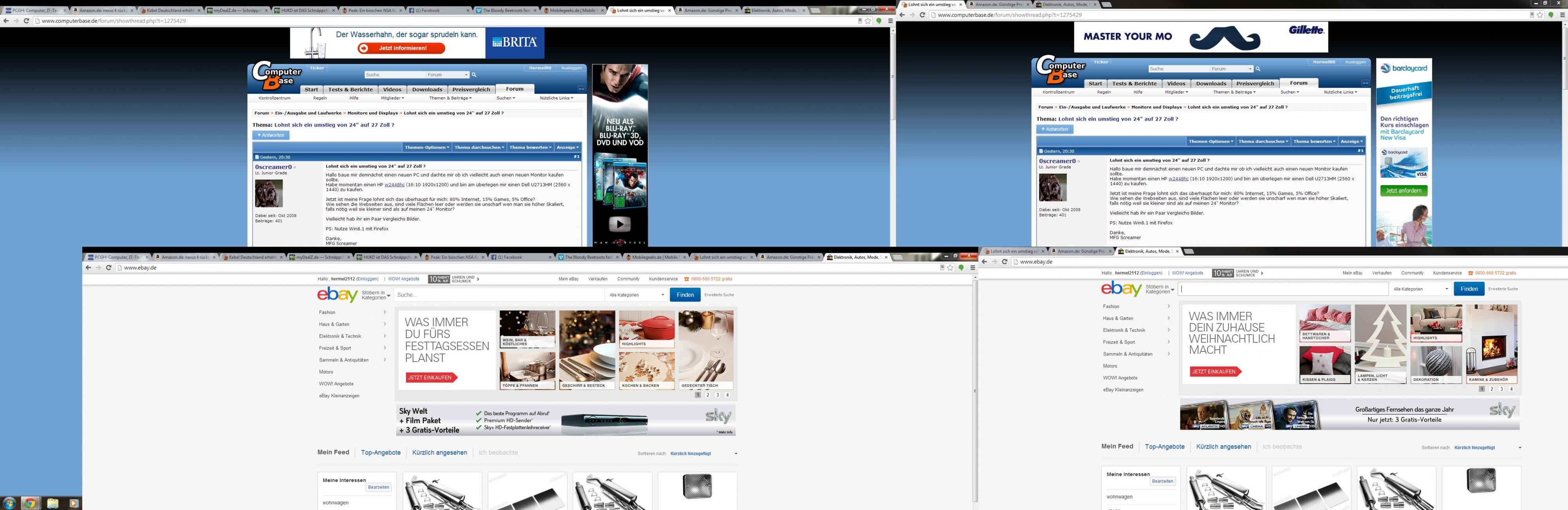Click ComputerBase search magnifier icon under Brita ad
Image resolution: width=1568 pixels, height=510 pixels.
point(474,75)
